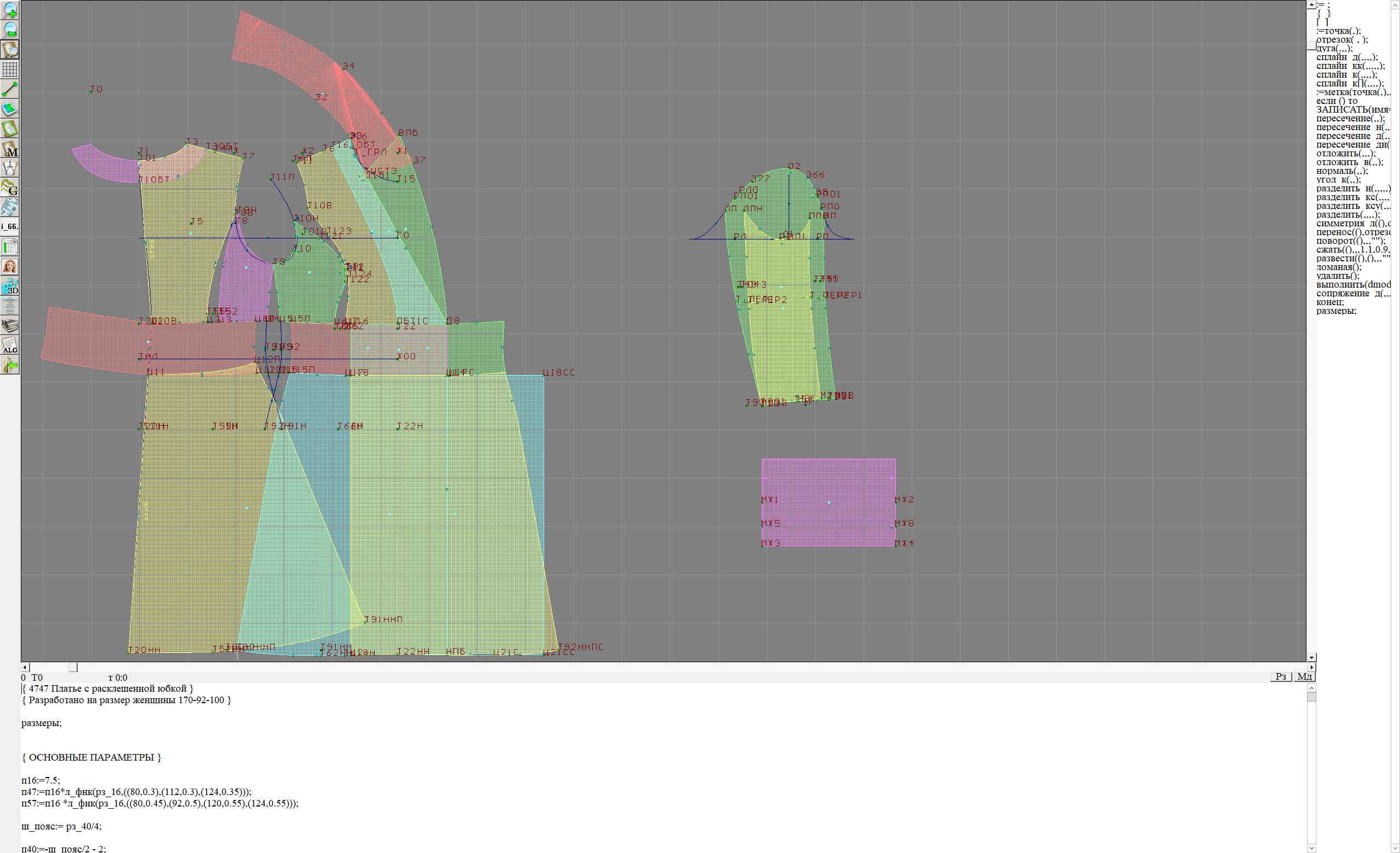This screenshot has height=853, width=1400.
Task: Toggle the grid display icon
Action: tap(10, 69)
